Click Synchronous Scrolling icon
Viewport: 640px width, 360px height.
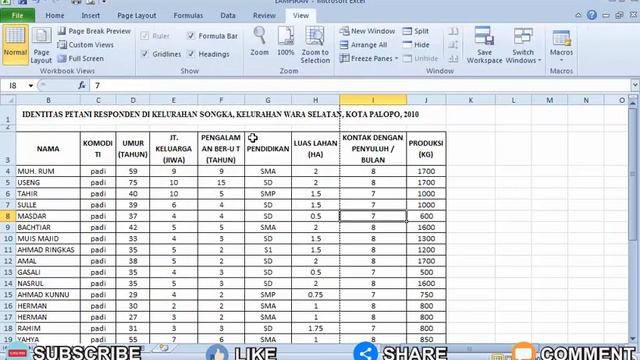tap(453, 45)
